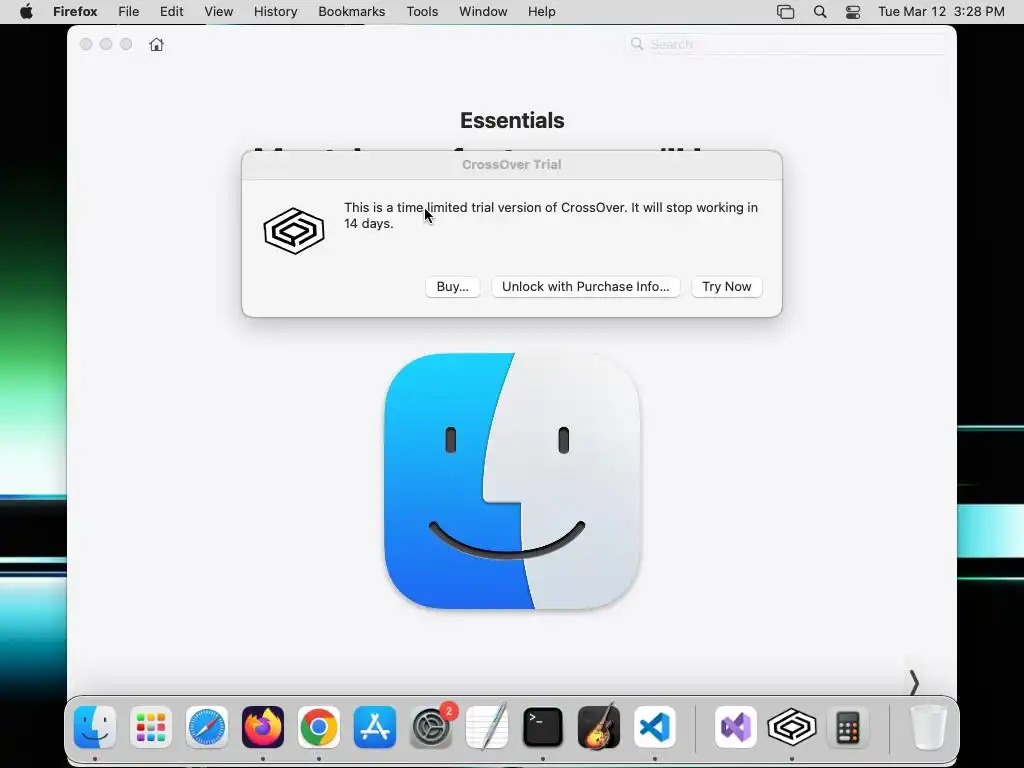Go to home via house icon

point(156,44)
